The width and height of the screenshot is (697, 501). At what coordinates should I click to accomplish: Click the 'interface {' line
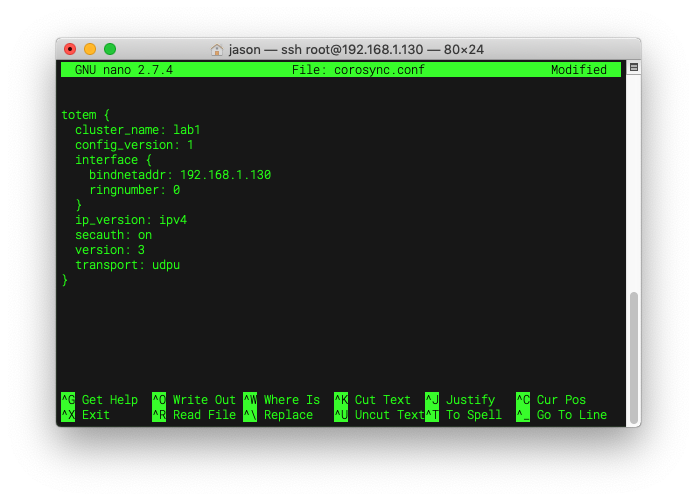113,160
